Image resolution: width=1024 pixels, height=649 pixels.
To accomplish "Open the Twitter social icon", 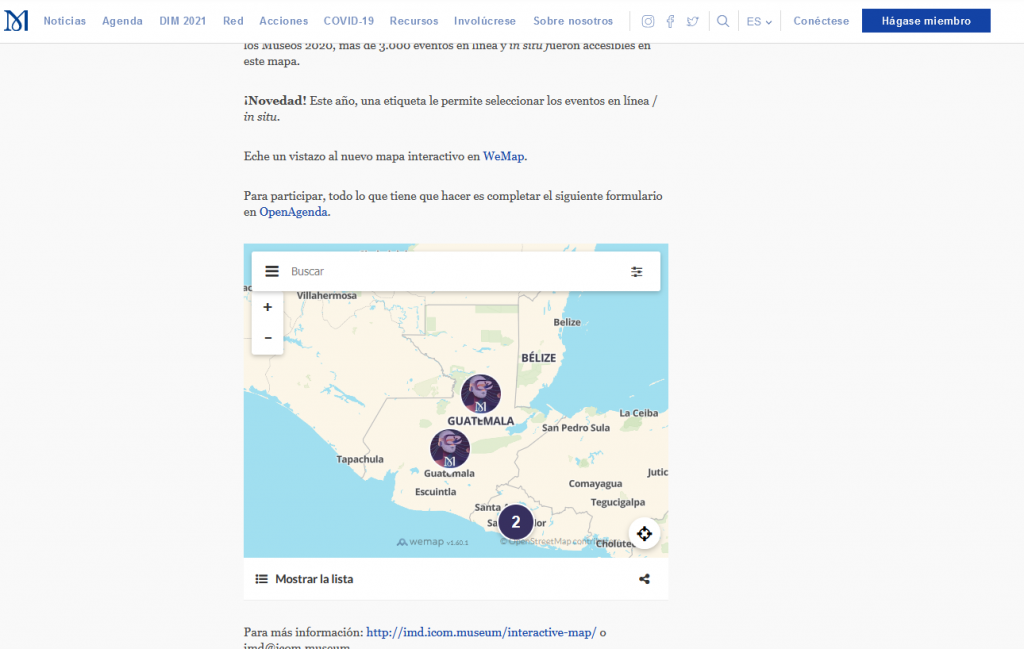I will coord(693,21).
